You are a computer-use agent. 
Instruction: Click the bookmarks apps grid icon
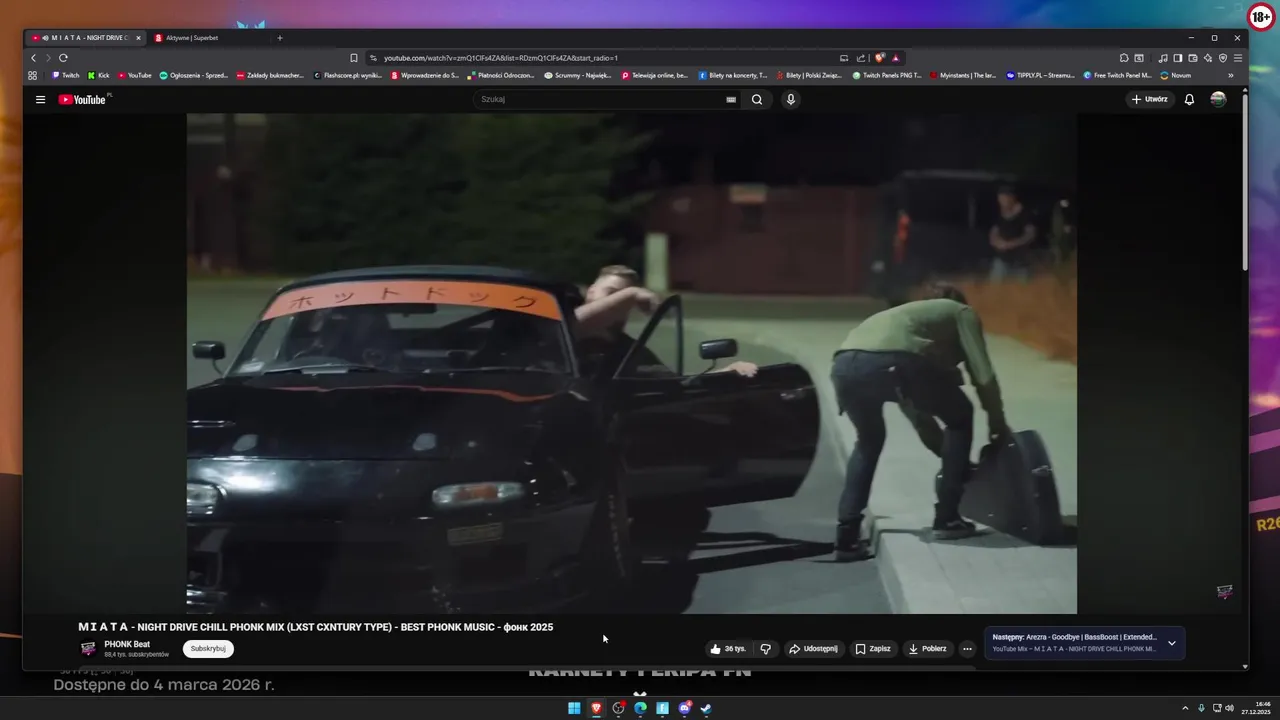tap(32, 75)
